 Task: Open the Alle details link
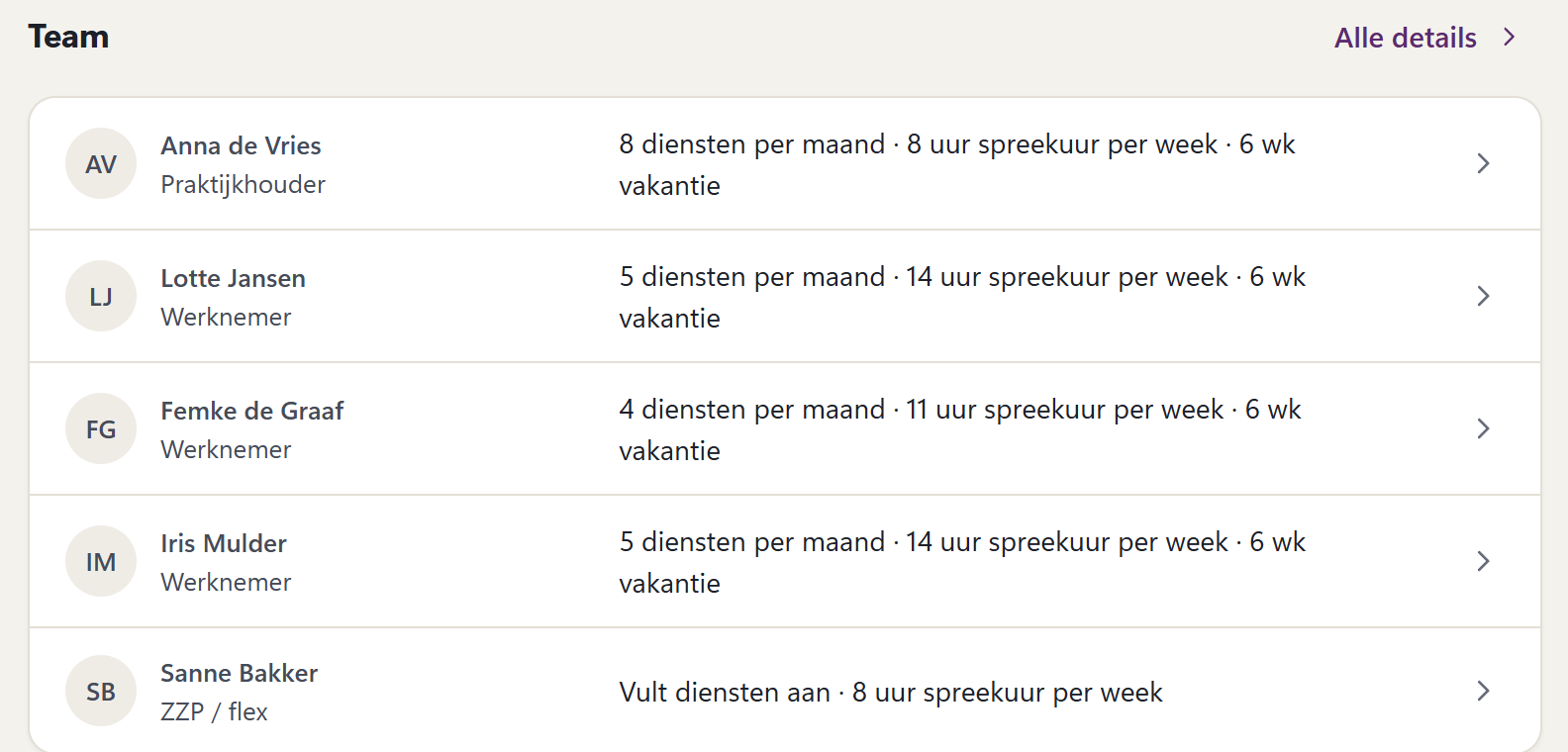(x=1405, y=38)
